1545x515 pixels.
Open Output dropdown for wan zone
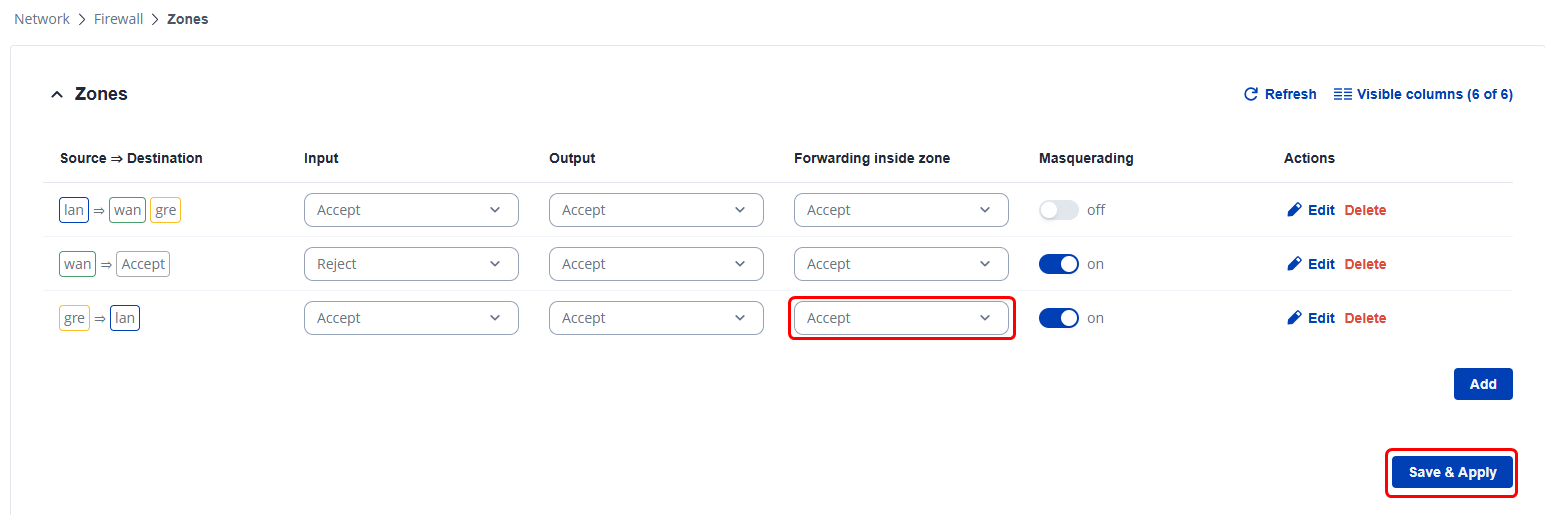click(x=656, y=264)
